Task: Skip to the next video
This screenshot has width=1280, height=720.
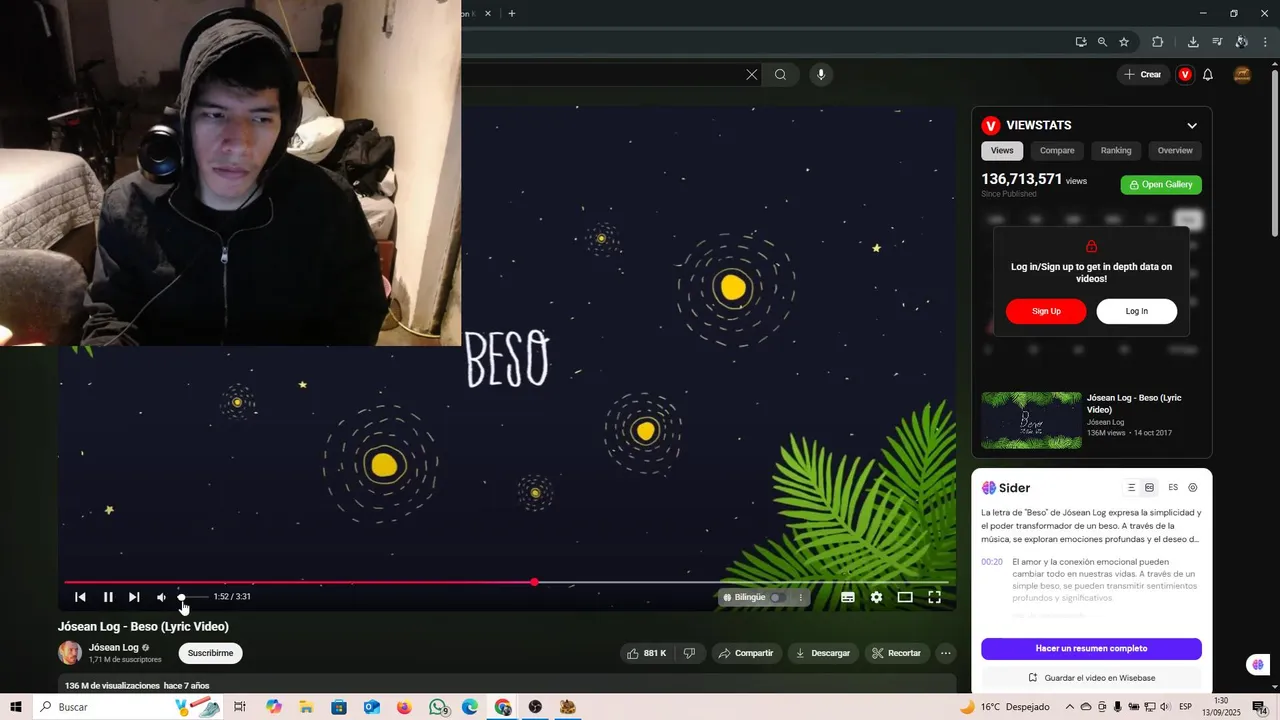Action: pos(134,597)
